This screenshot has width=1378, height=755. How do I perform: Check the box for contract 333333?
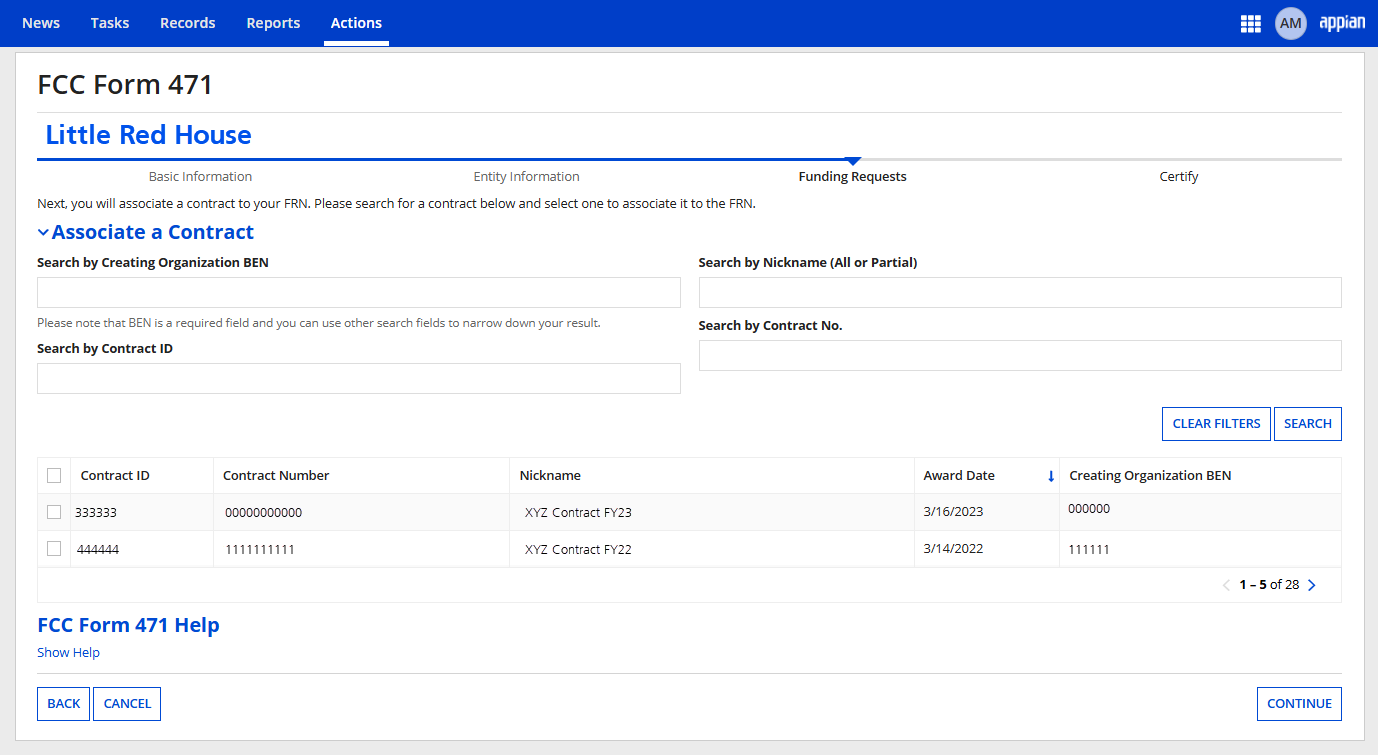click(54, 512)
